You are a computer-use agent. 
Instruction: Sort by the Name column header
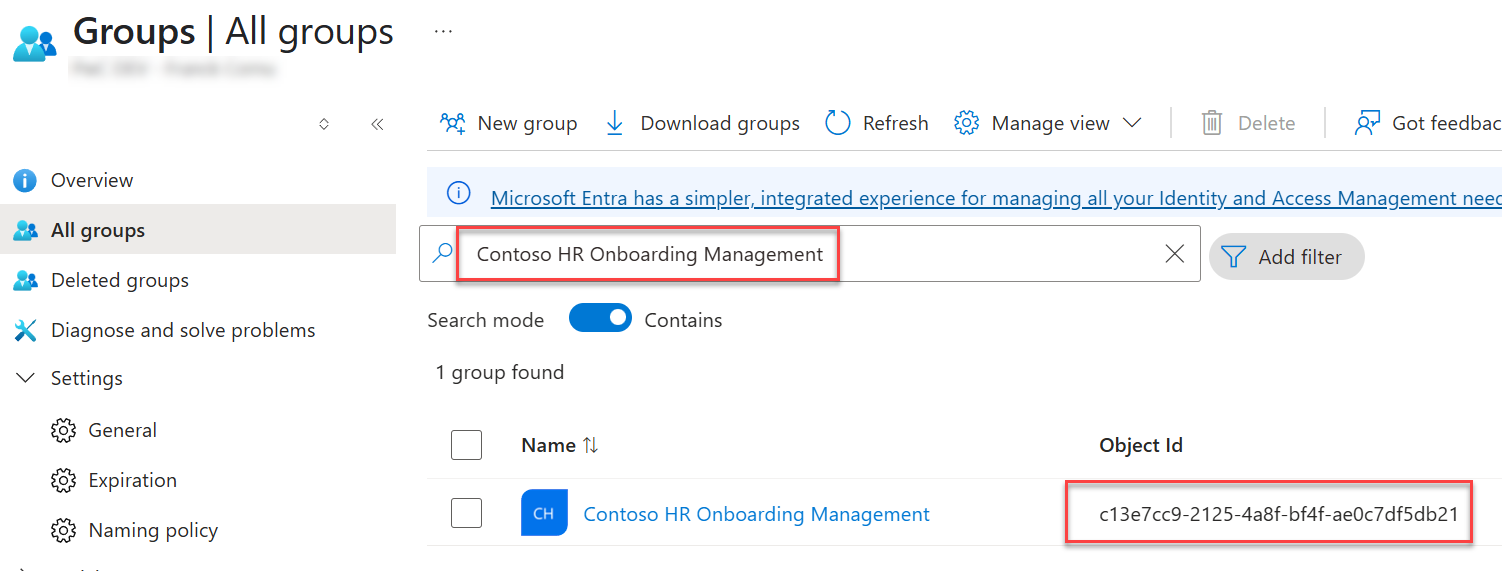[559, 445]
